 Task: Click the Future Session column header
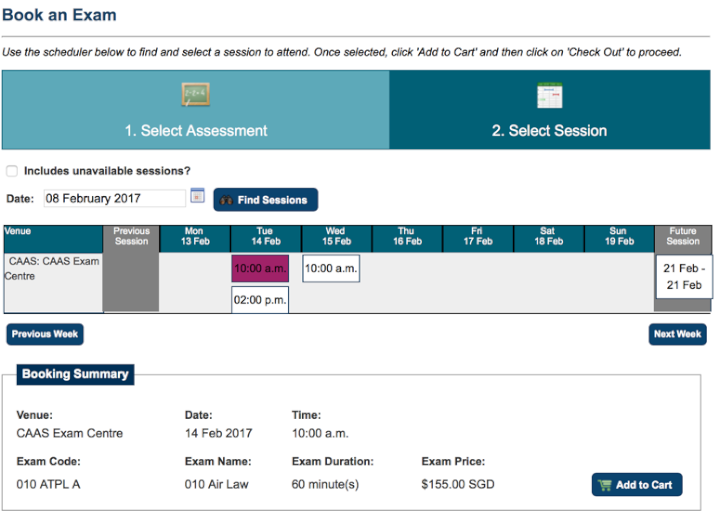tap(683, 237)
